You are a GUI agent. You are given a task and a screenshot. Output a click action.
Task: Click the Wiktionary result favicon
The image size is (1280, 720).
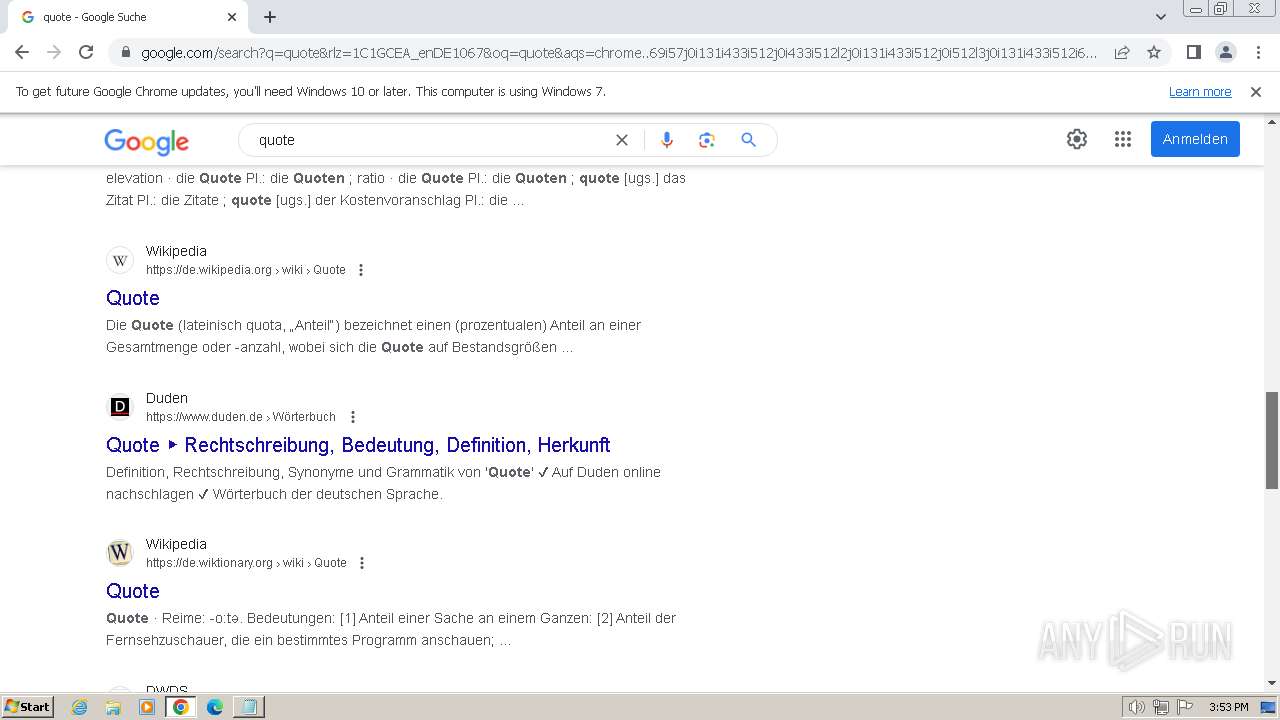click(120, 553)
